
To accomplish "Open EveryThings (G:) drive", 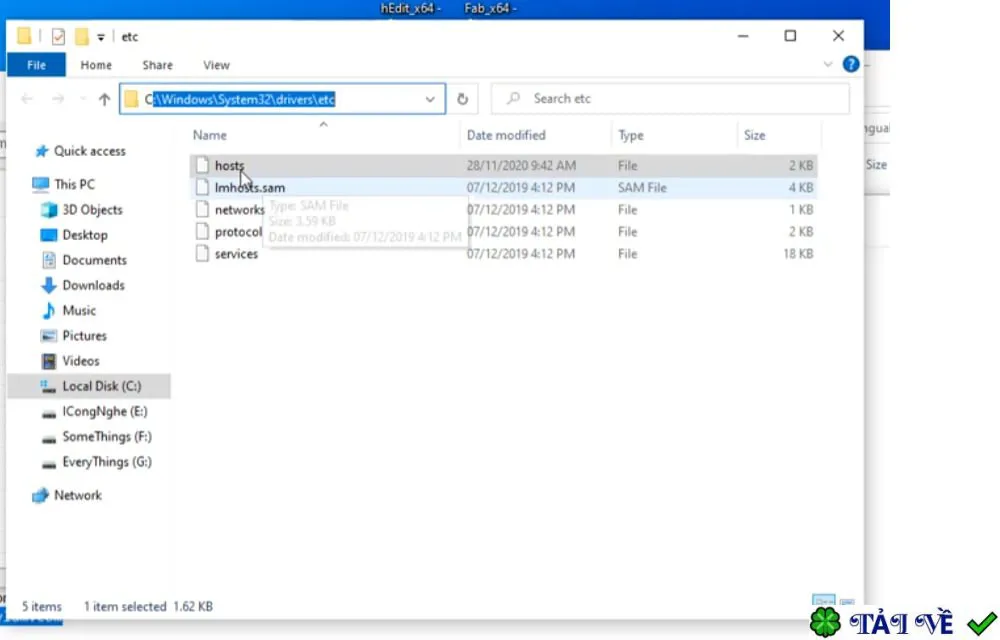I will point(107,462).
